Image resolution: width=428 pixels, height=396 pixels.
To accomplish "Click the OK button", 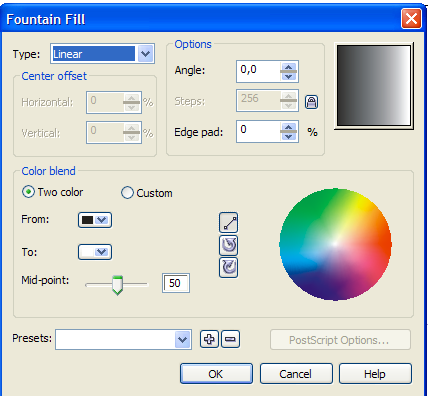I will 216,374.
